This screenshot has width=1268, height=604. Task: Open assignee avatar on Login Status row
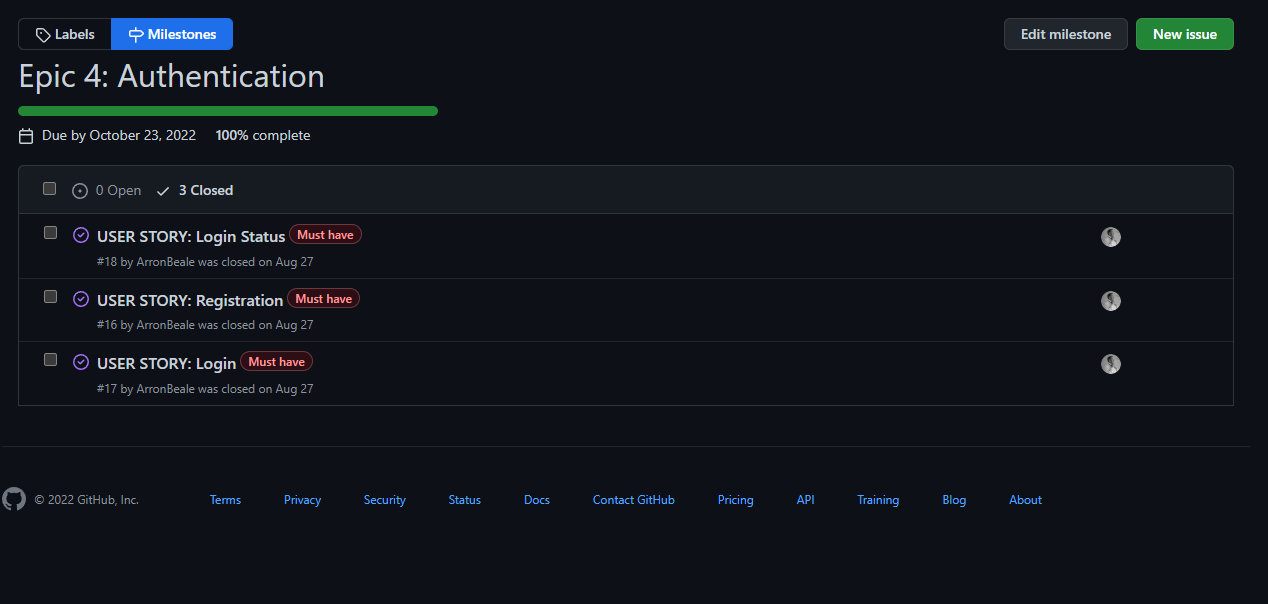tap(1110, 237)
